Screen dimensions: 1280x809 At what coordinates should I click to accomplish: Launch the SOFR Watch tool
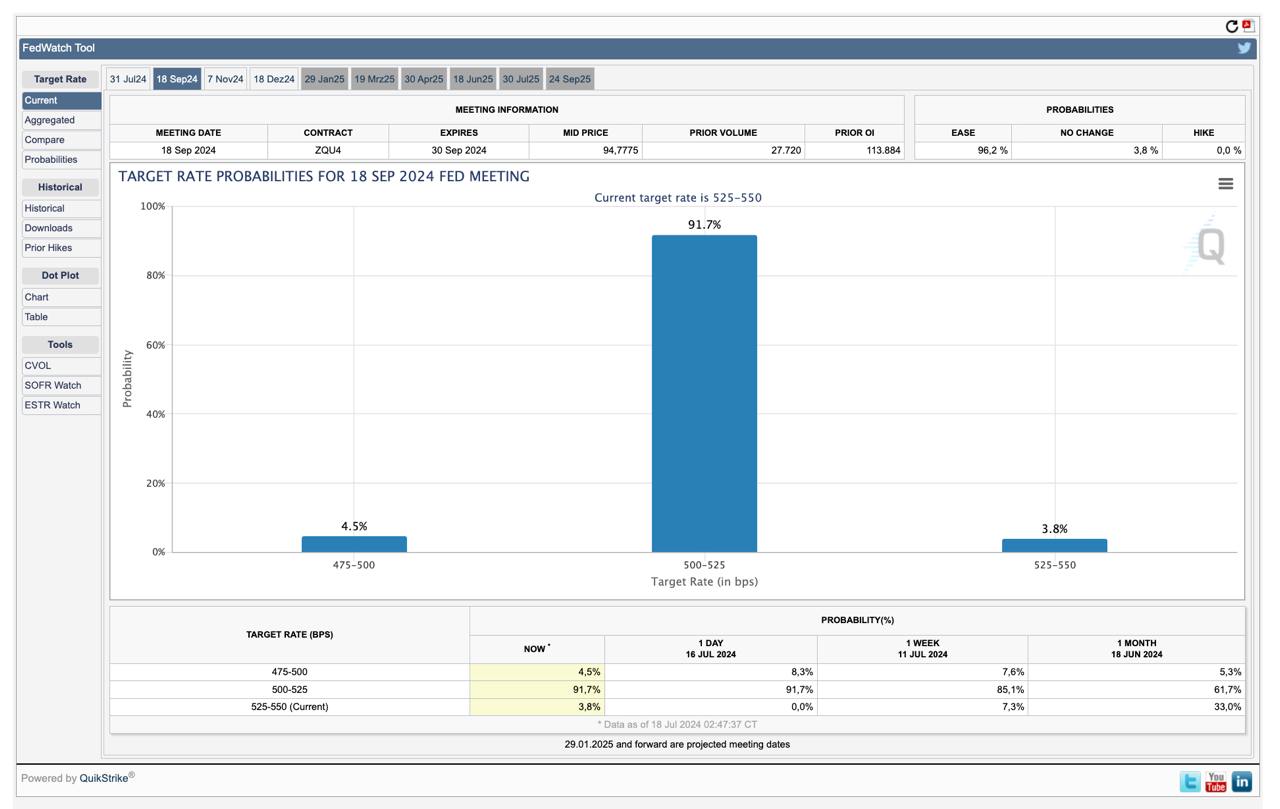pos(53,385)
